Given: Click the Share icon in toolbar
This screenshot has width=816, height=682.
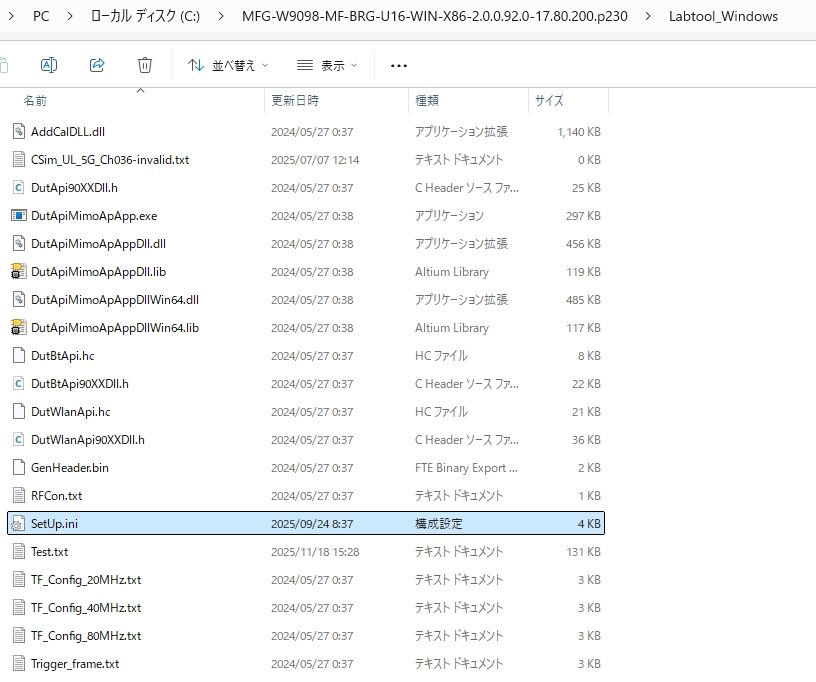Looking at the screenshot, I should (x=97, y=65).
